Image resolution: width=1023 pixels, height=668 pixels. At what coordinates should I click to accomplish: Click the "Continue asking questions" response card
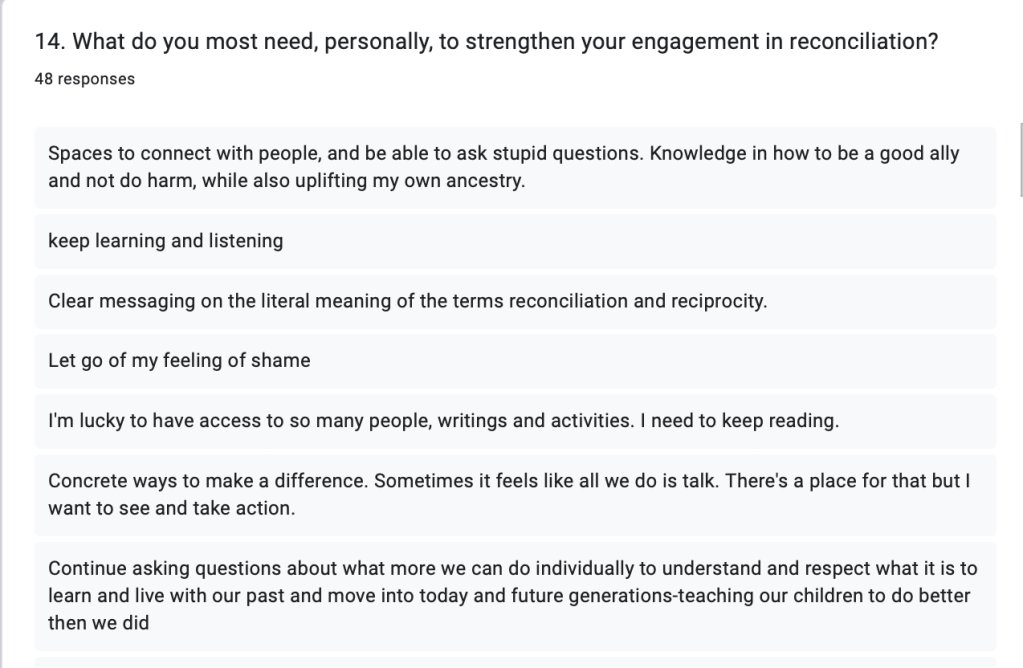pyautogui.click(x=514, y=595)
